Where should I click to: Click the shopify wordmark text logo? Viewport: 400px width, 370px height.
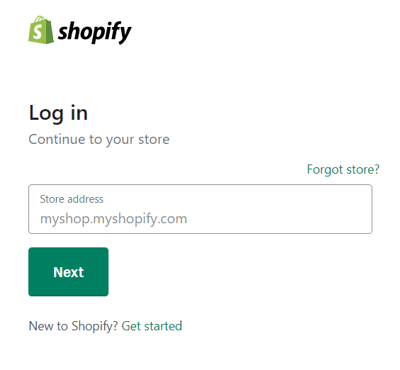coord(95,32)
